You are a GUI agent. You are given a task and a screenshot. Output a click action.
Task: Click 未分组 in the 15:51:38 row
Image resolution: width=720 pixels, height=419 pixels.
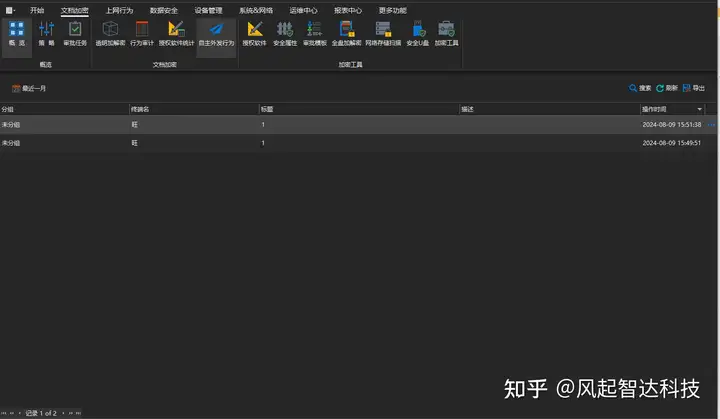(x=11, y=125)
